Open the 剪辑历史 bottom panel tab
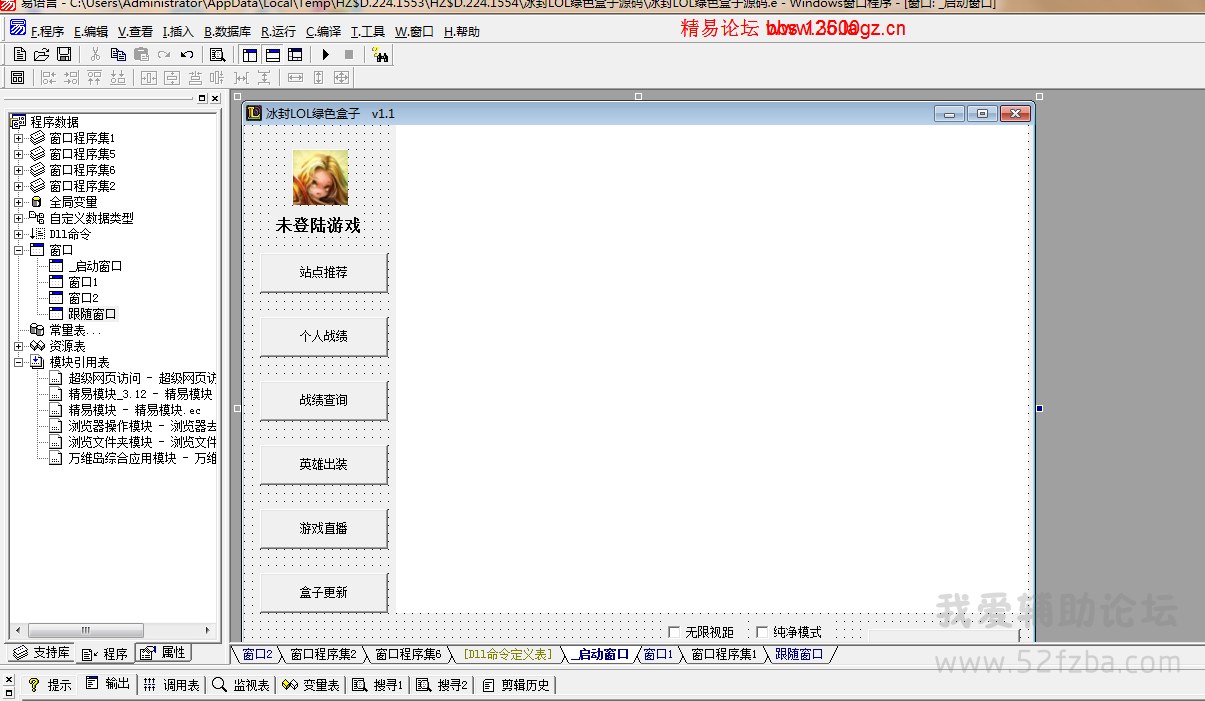Viewport: 1205px width, 701px height. pyautogui.click(x=515, y=685)
